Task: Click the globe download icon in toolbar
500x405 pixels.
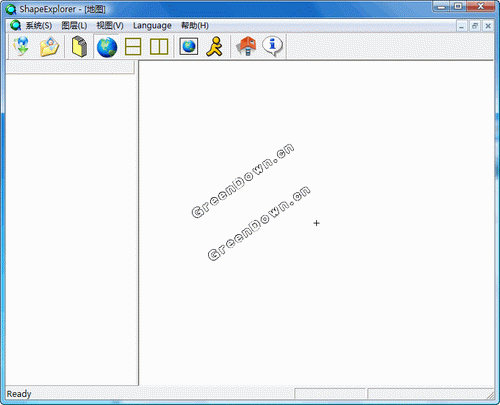Action: [x=22, y=46]
